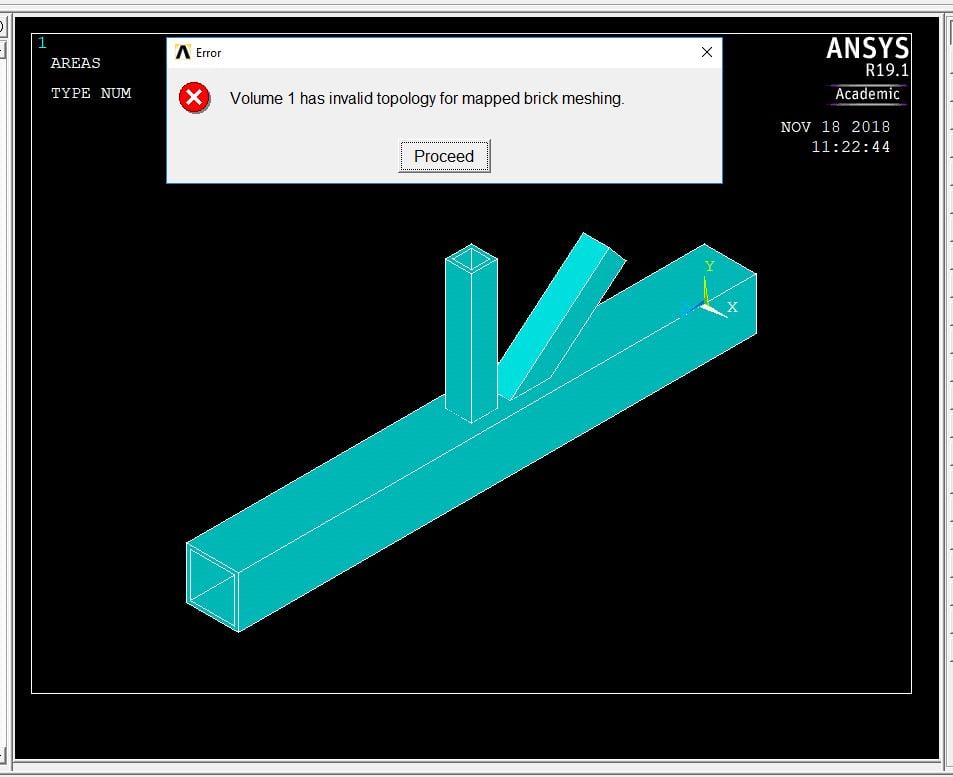Click the 'TYPE NUM' label
Viewport: 953px width, 777px height.
pos(91,93)
